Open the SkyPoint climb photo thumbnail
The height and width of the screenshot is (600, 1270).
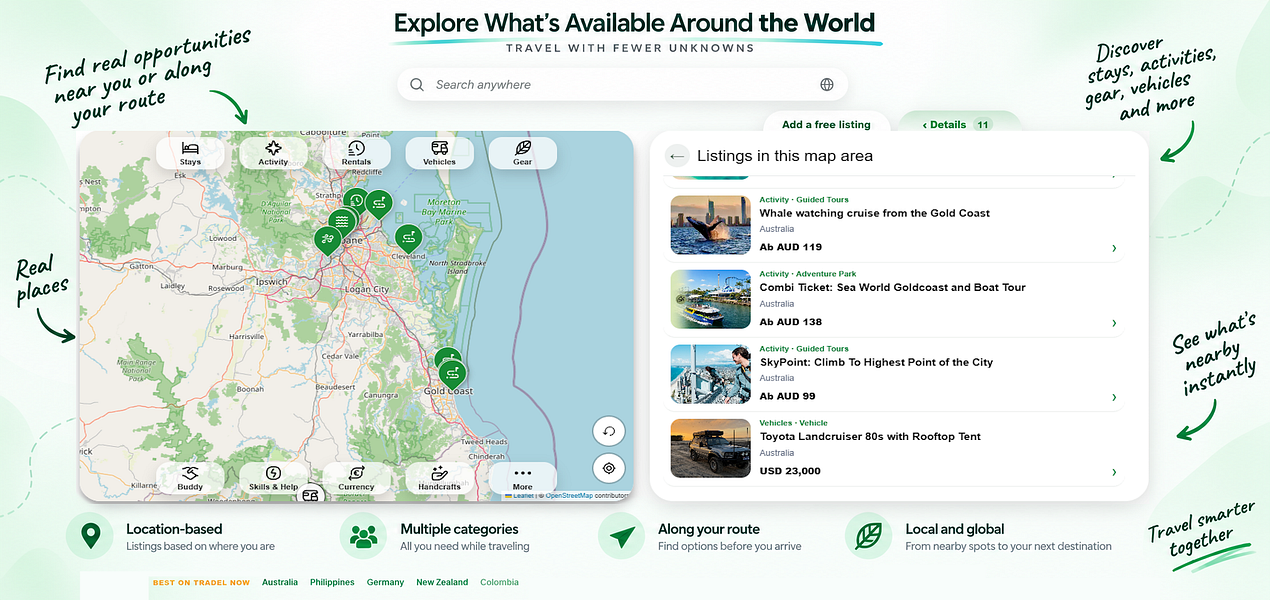coord(710,374)
